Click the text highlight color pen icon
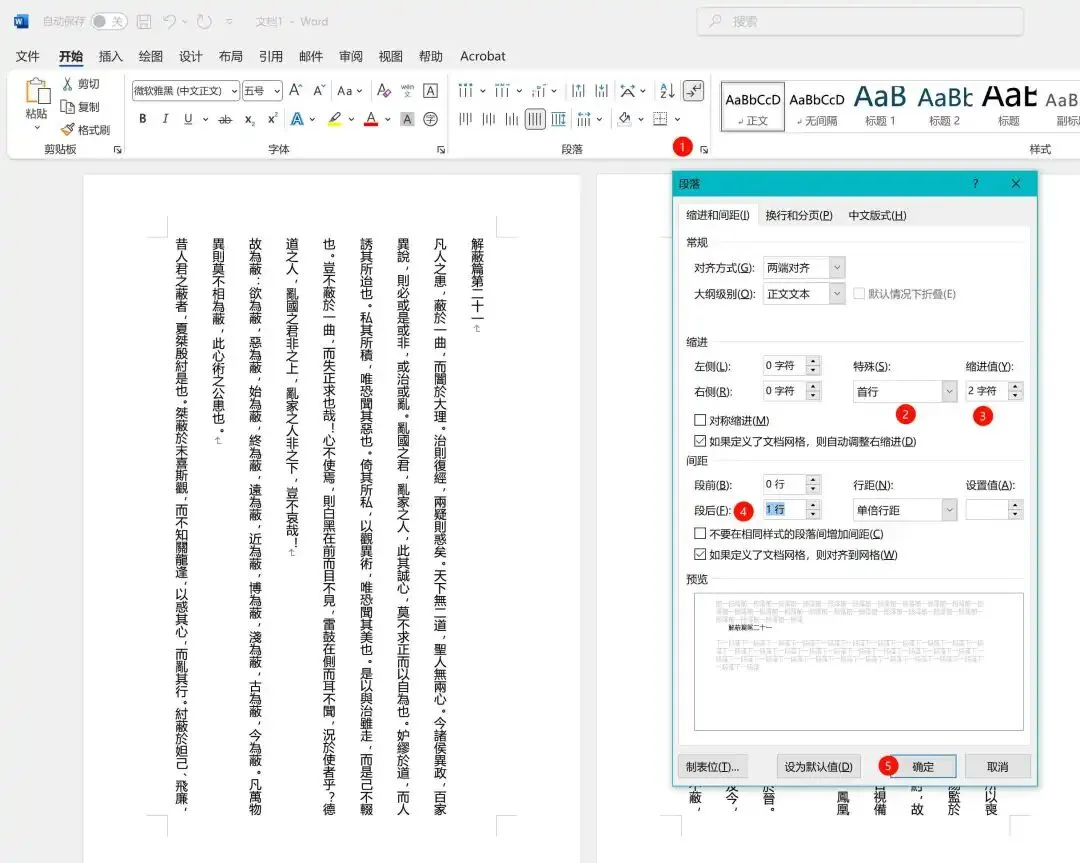Viewport: 1080px width, 863px height. [x=334, y=119]
